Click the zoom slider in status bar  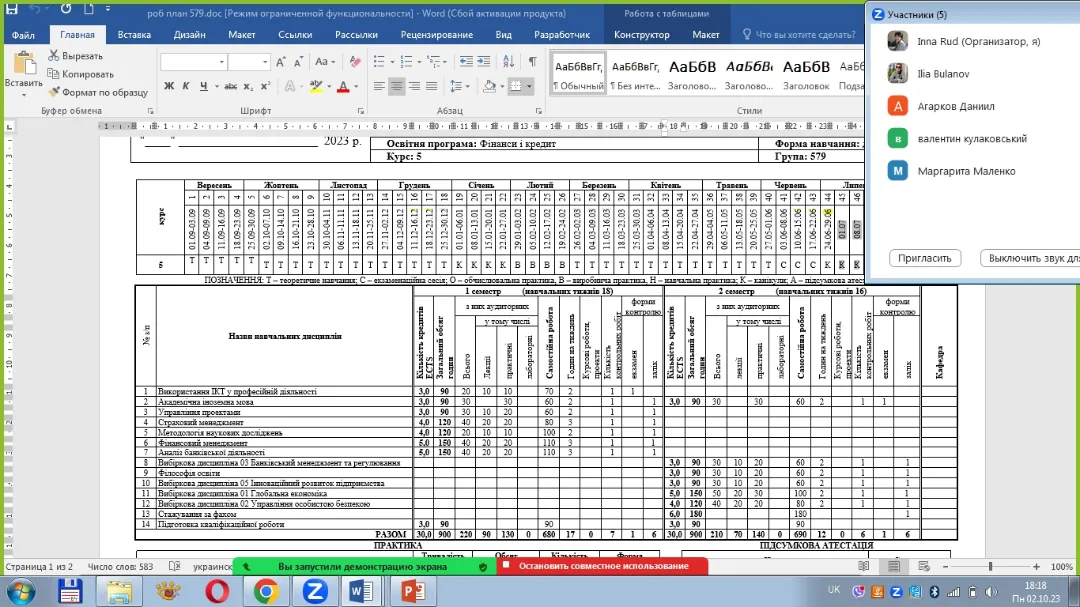pos(990,567)
